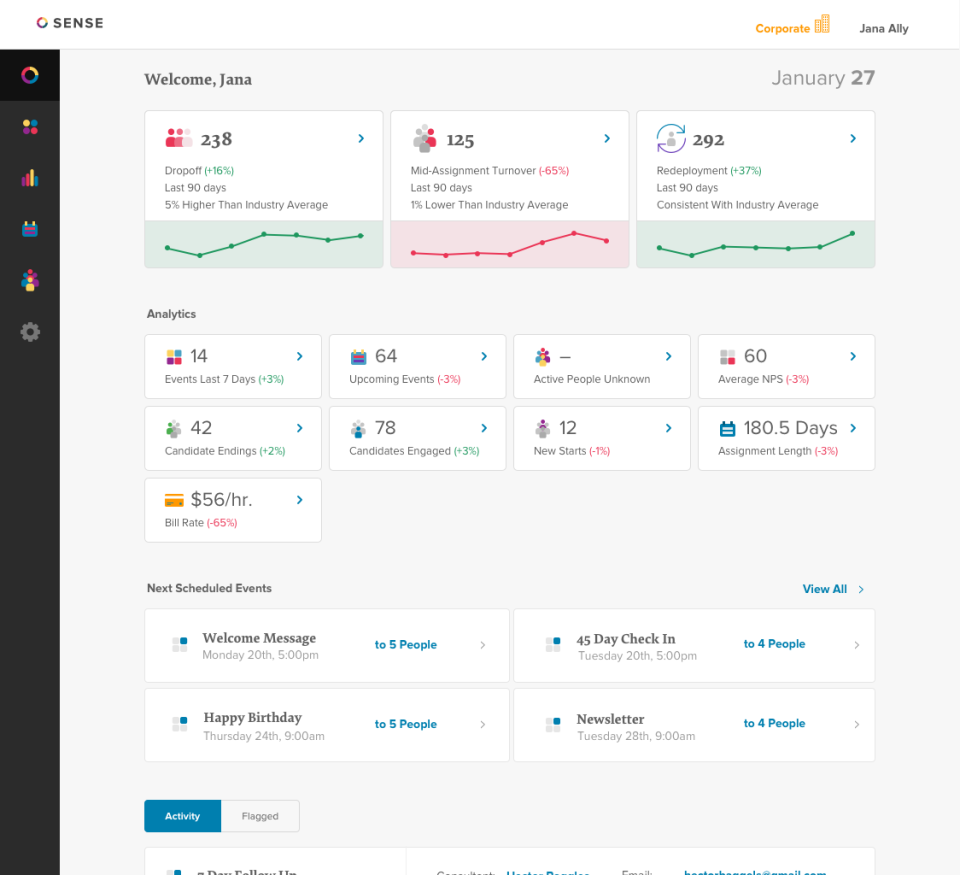
Task: Expand the Redeployment 292 card chevron
Action: tap(853, 138)
